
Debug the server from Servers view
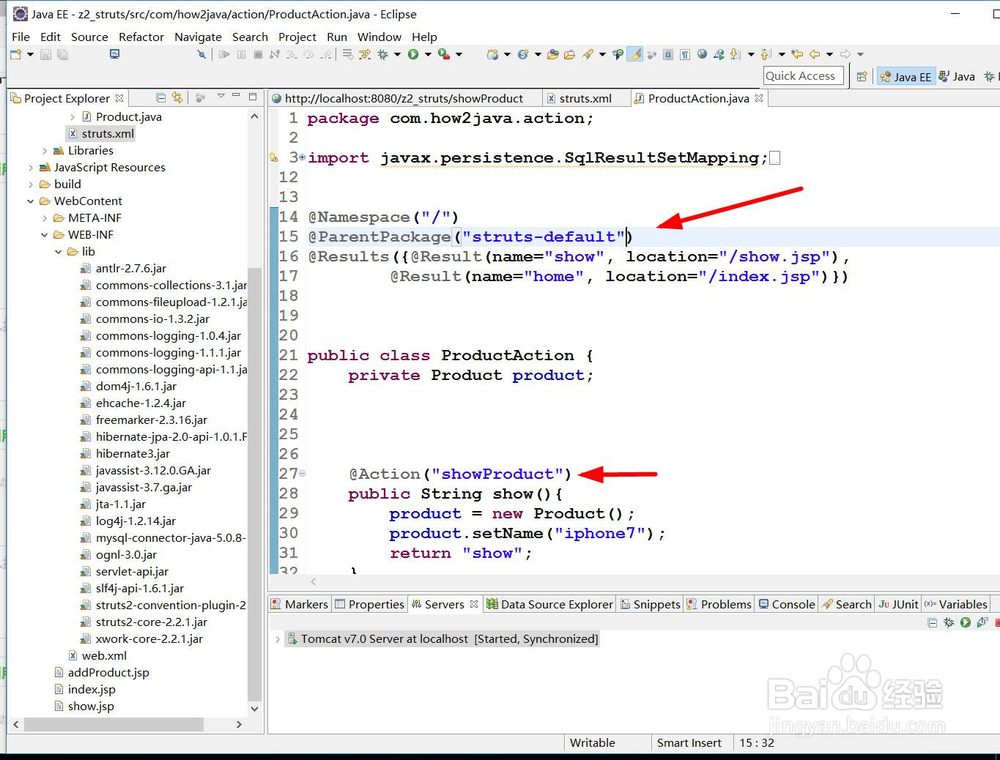click(948, 622)
